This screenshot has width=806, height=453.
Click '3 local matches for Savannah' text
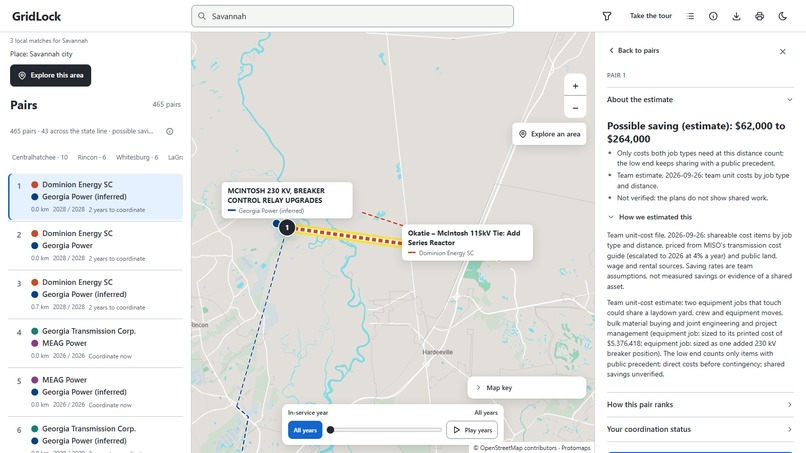tap(49, 41)
